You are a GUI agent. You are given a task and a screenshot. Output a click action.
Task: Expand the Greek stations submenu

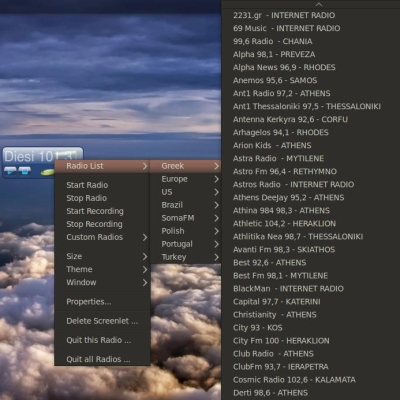[185, 166]
